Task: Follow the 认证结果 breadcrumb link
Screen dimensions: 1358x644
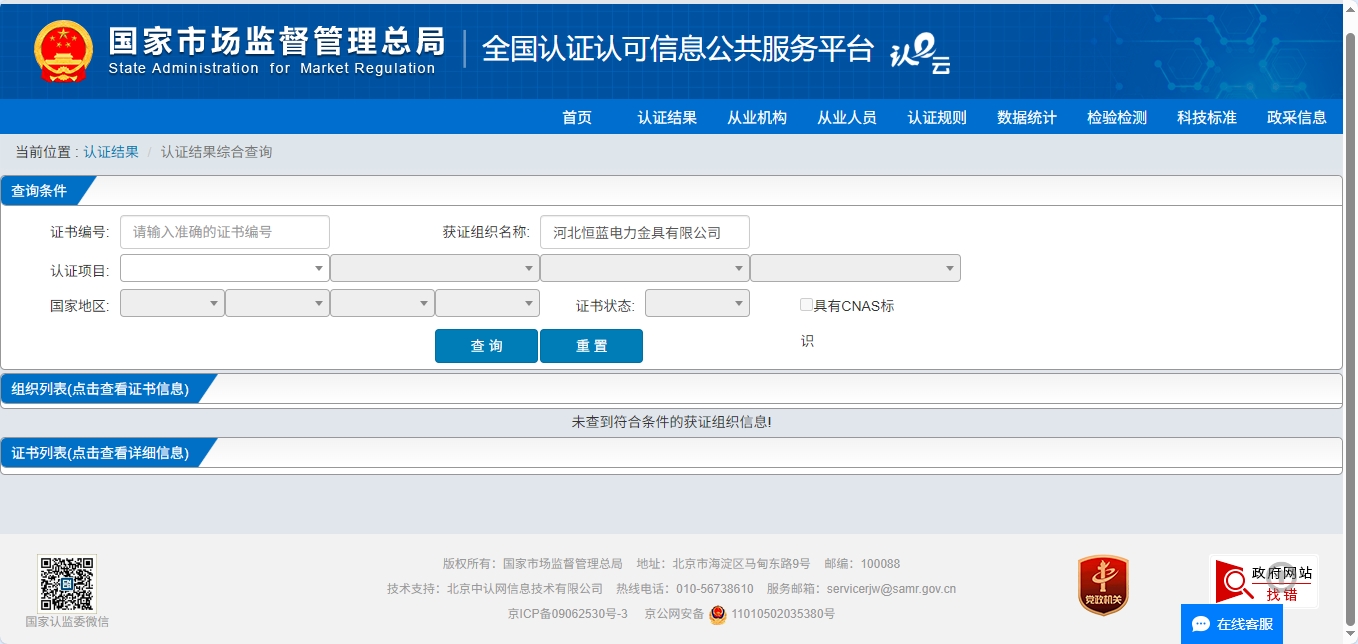Action: tap(111, 152)
